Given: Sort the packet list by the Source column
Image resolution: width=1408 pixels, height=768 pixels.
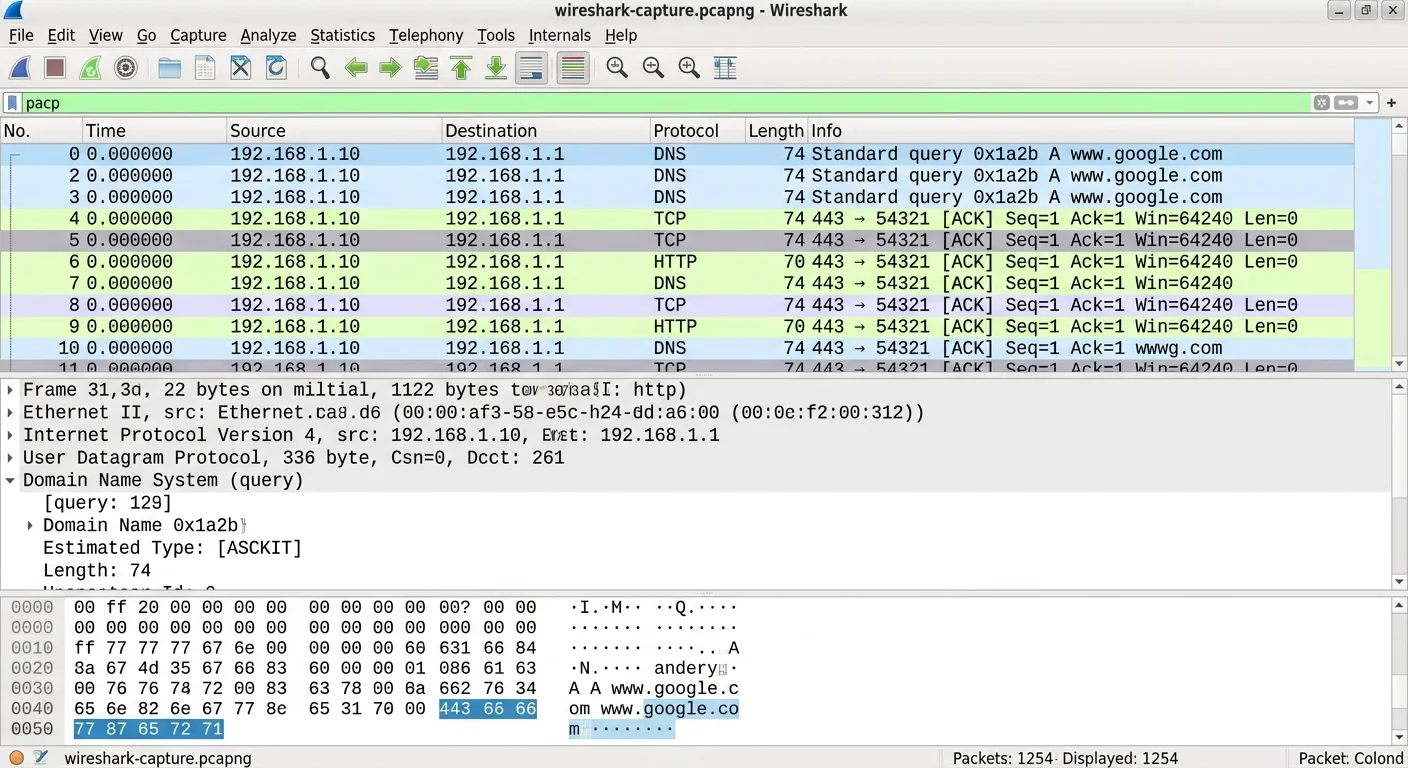Looking at the screenshot, I should [334, 131].
